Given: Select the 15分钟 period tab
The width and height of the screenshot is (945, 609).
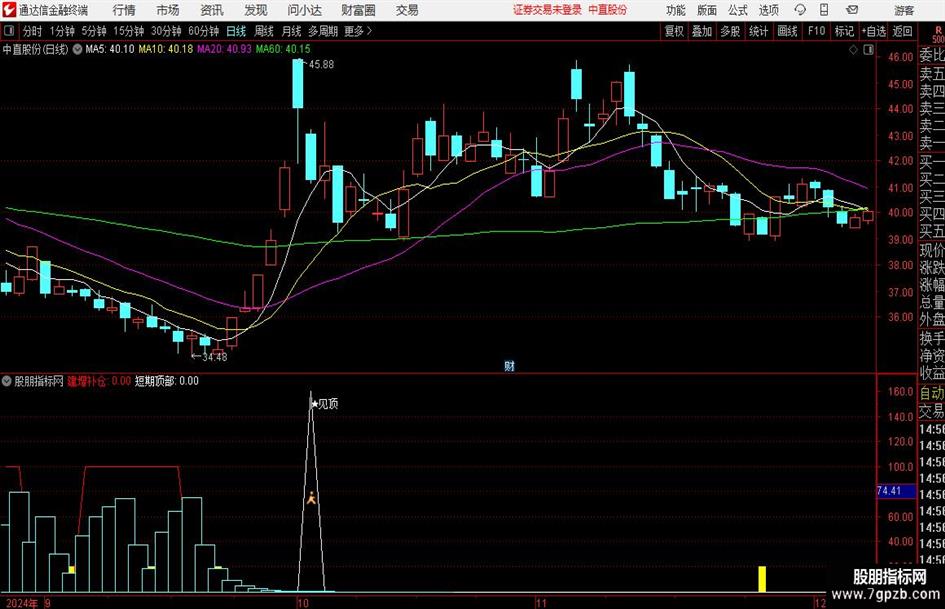Looking at the screenshot, I should tap(129, 31).
